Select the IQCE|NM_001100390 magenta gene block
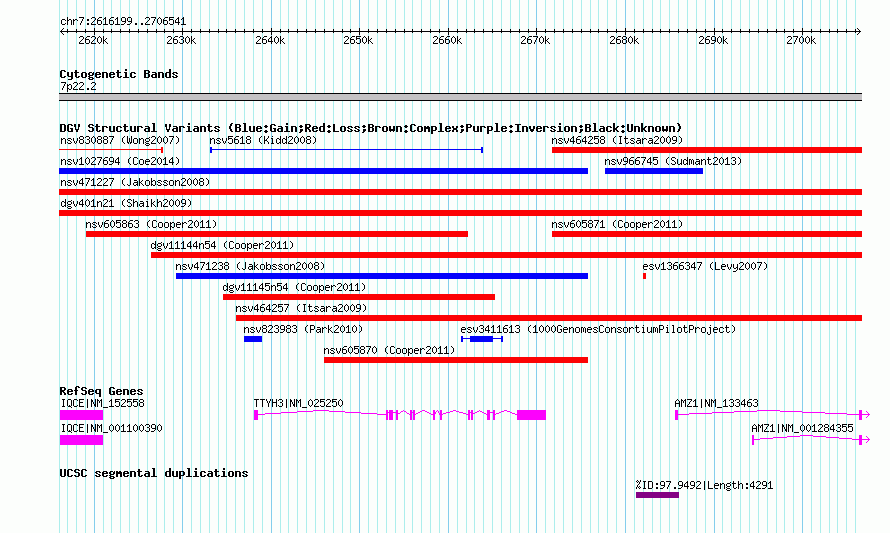Screen dimensions: 890x533 click(81, 440)
